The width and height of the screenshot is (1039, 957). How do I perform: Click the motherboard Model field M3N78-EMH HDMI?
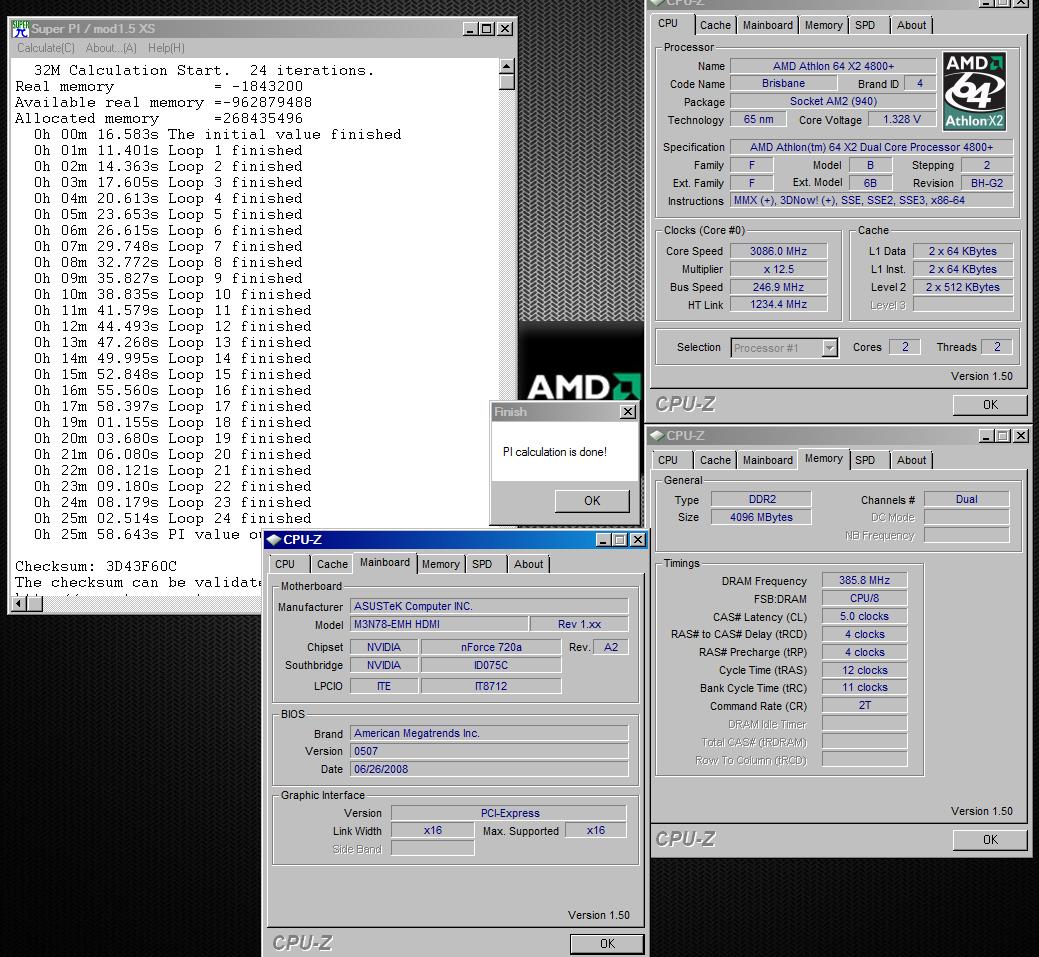[x=439, y=624]
